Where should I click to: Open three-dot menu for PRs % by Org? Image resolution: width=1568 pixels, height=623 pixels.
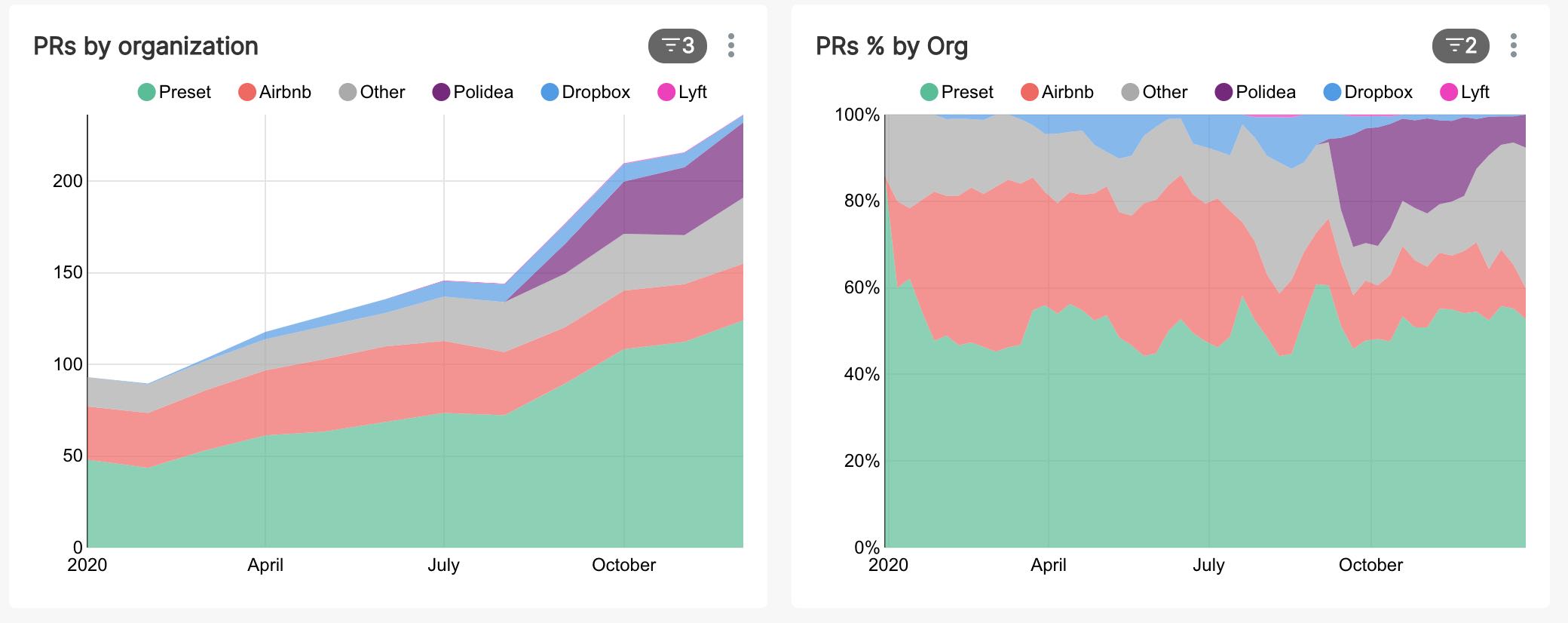(x=1514, y=46)
